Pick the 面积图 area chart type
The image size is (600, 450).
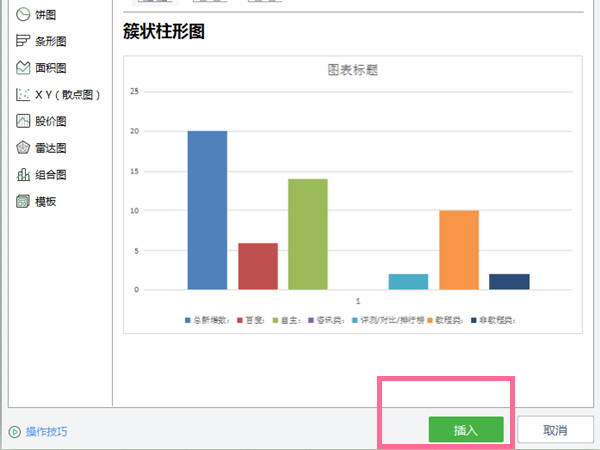(x=45, y=68)
